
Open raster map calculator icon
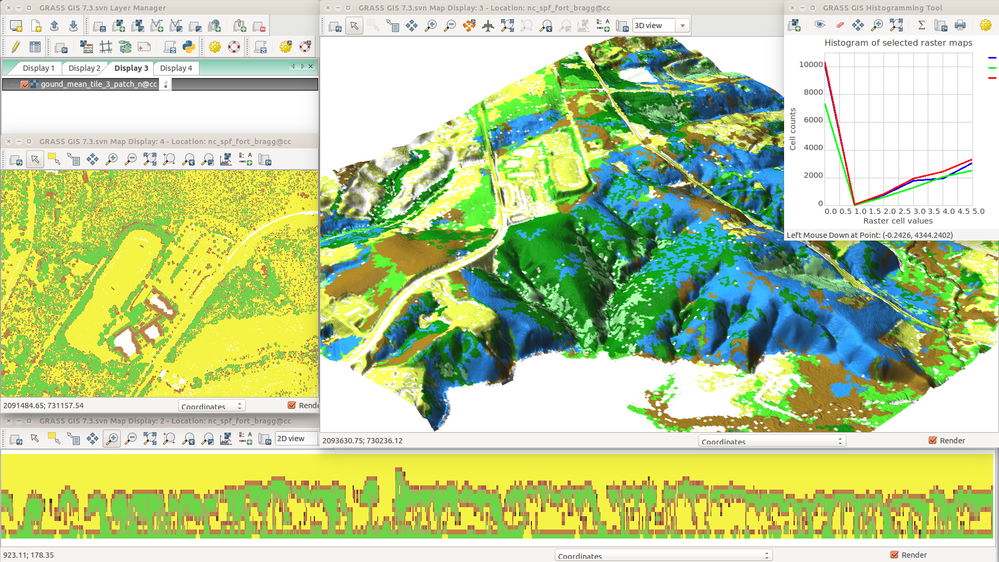(x=86, y=47)
